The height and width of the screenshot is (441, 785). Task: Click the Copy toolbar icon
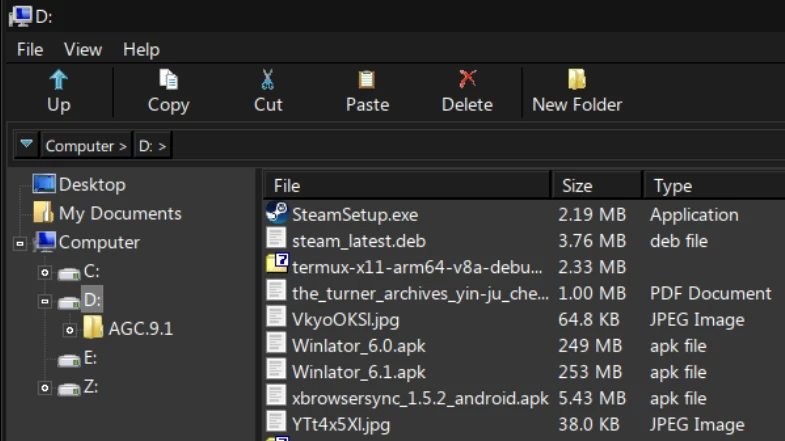point(168,80)
